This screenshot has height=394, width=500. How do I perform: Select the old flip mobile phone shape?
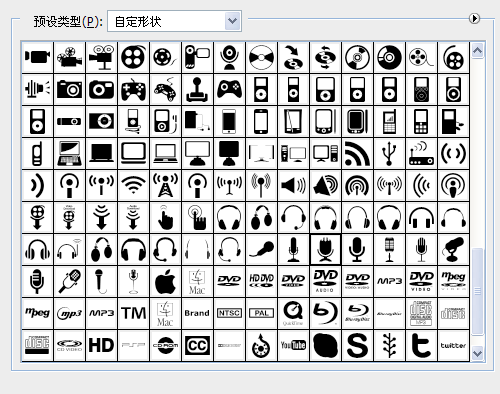37,153
